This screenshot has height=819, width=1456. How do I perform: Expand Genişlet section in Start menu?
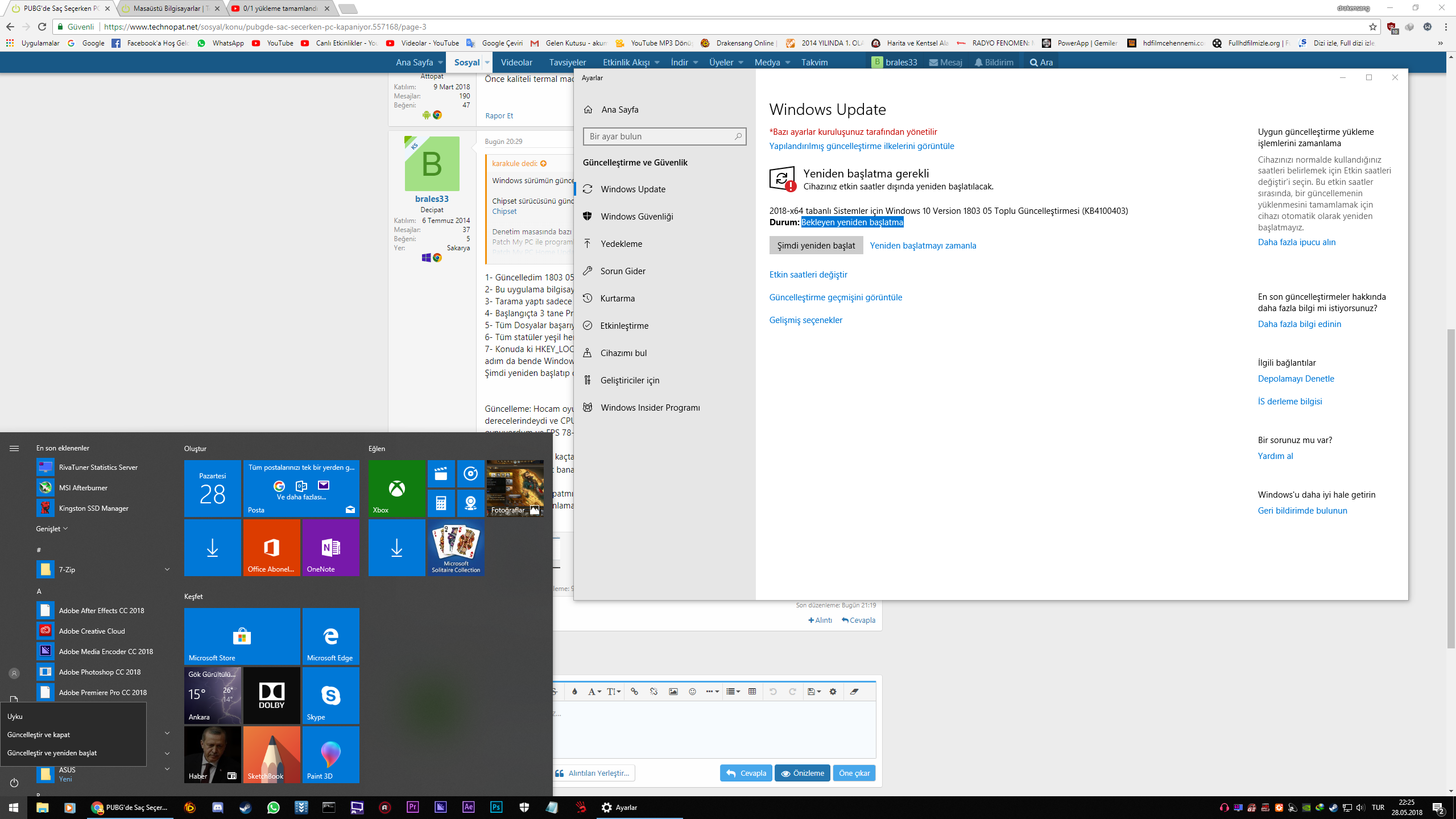pyautogui.click(x=52, y=528)
